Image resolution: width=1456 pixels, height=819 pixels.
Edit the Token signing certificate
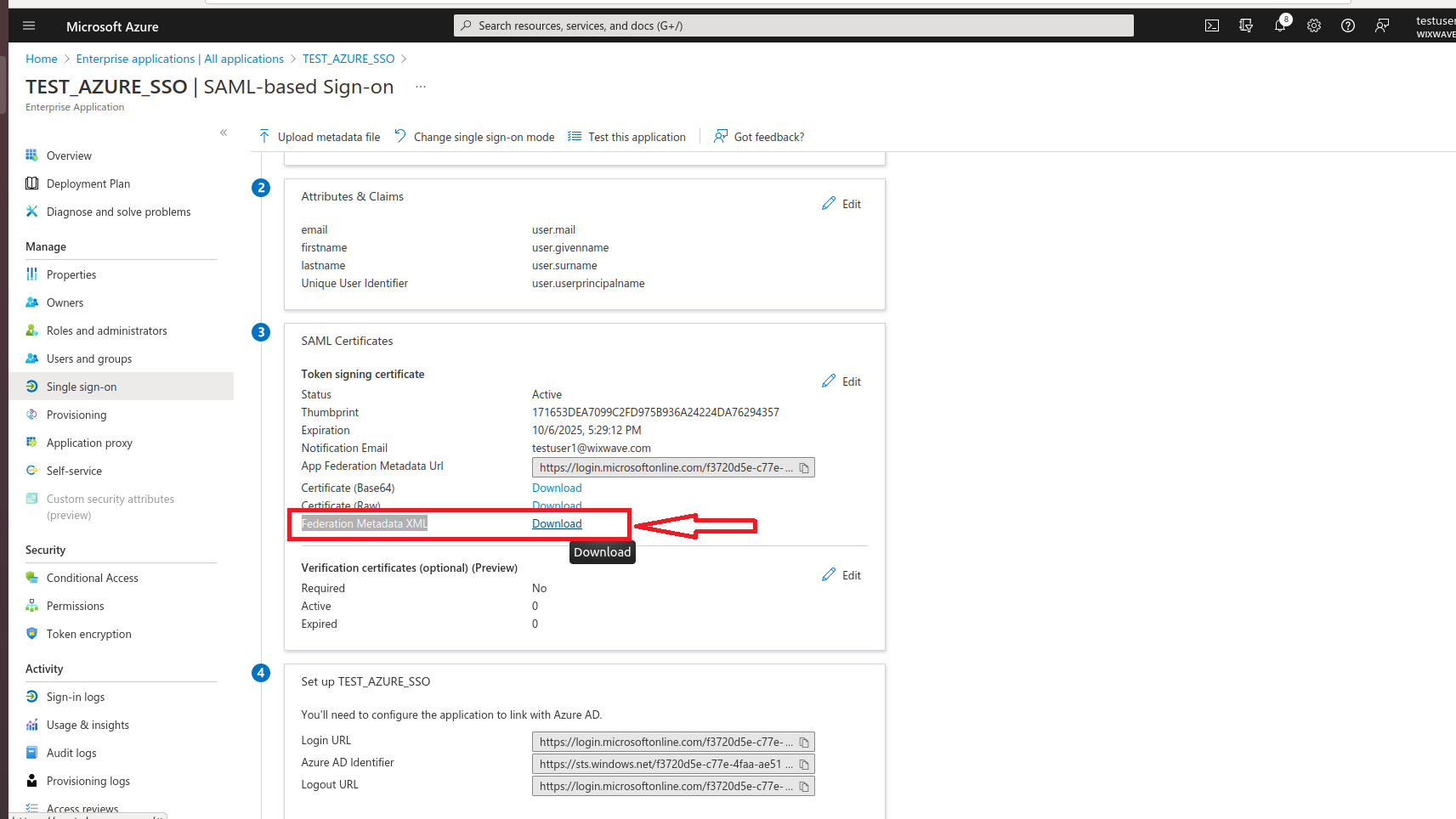pyautogui.click(x=841, y=381)
